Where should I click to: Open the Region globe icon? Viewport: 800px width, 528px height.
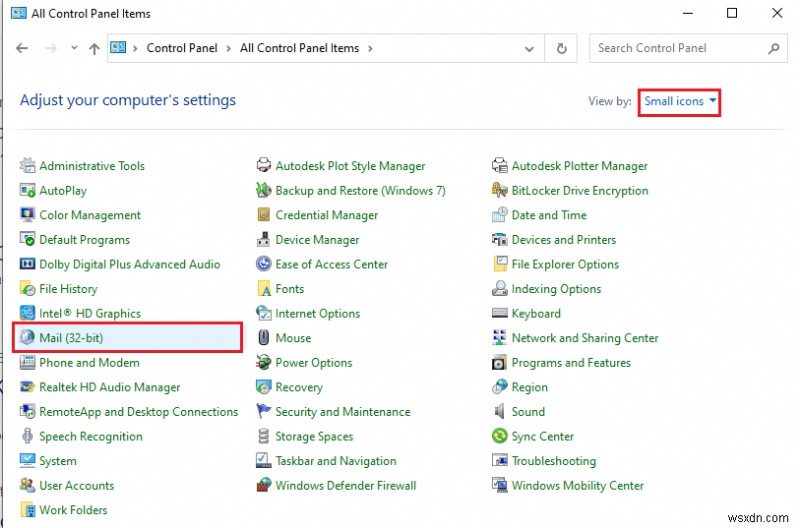click(499, 387)
